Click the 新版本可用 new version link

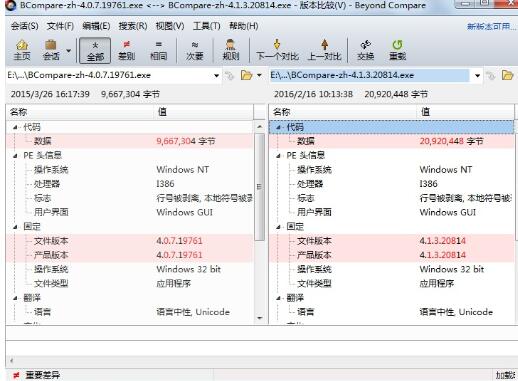(x=491, y=26)
